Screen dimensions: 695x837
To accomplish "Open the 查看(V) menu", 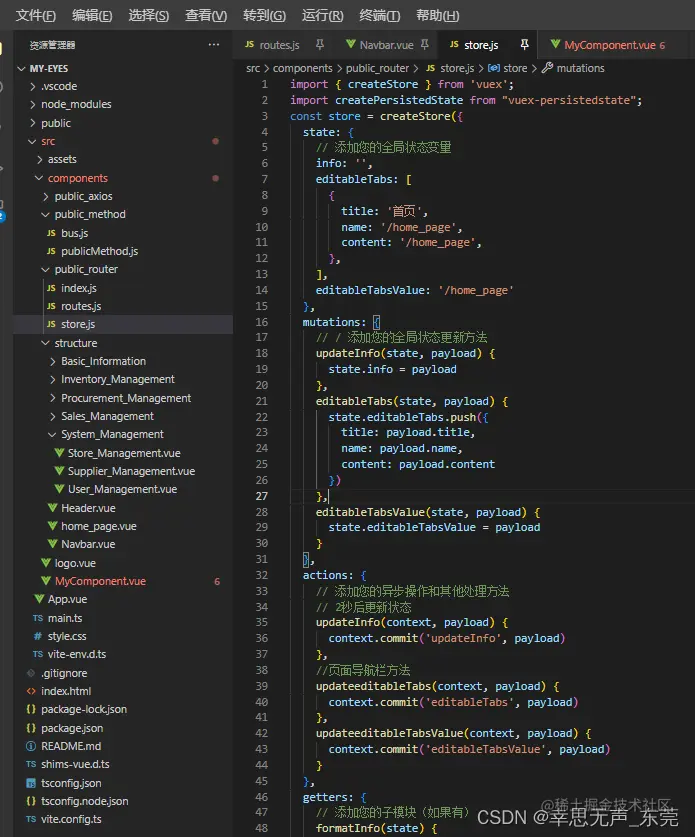I will (206, 15).
